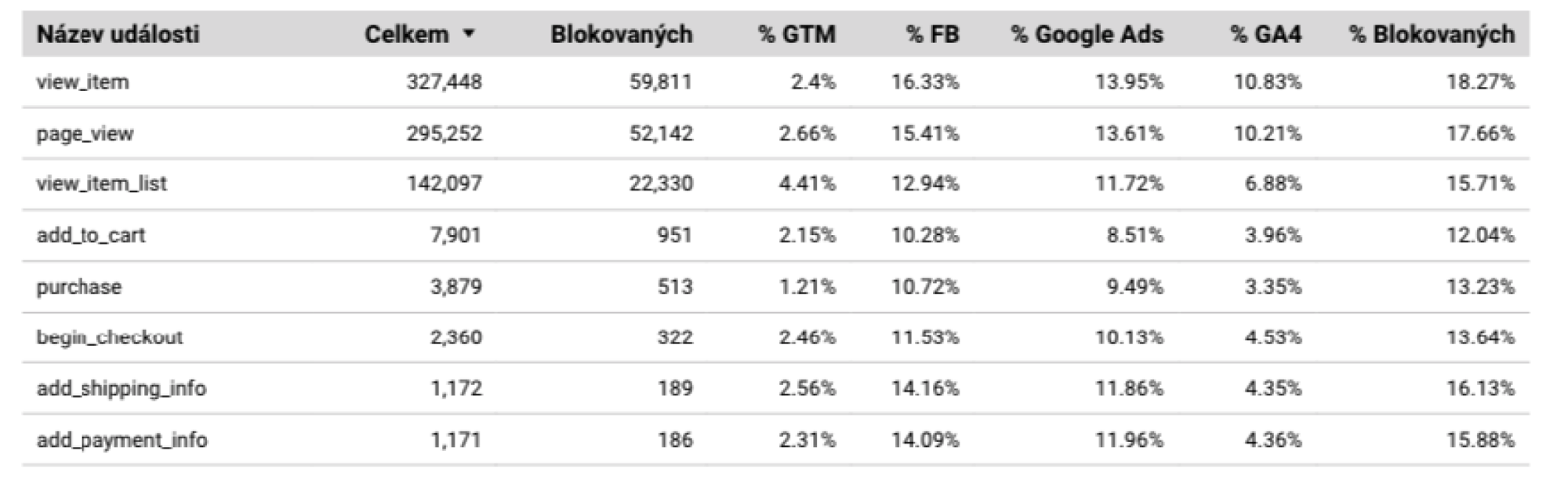Click the % FB column header
The height and width of the screenshot is (490, 1568).
click(932, 34)
